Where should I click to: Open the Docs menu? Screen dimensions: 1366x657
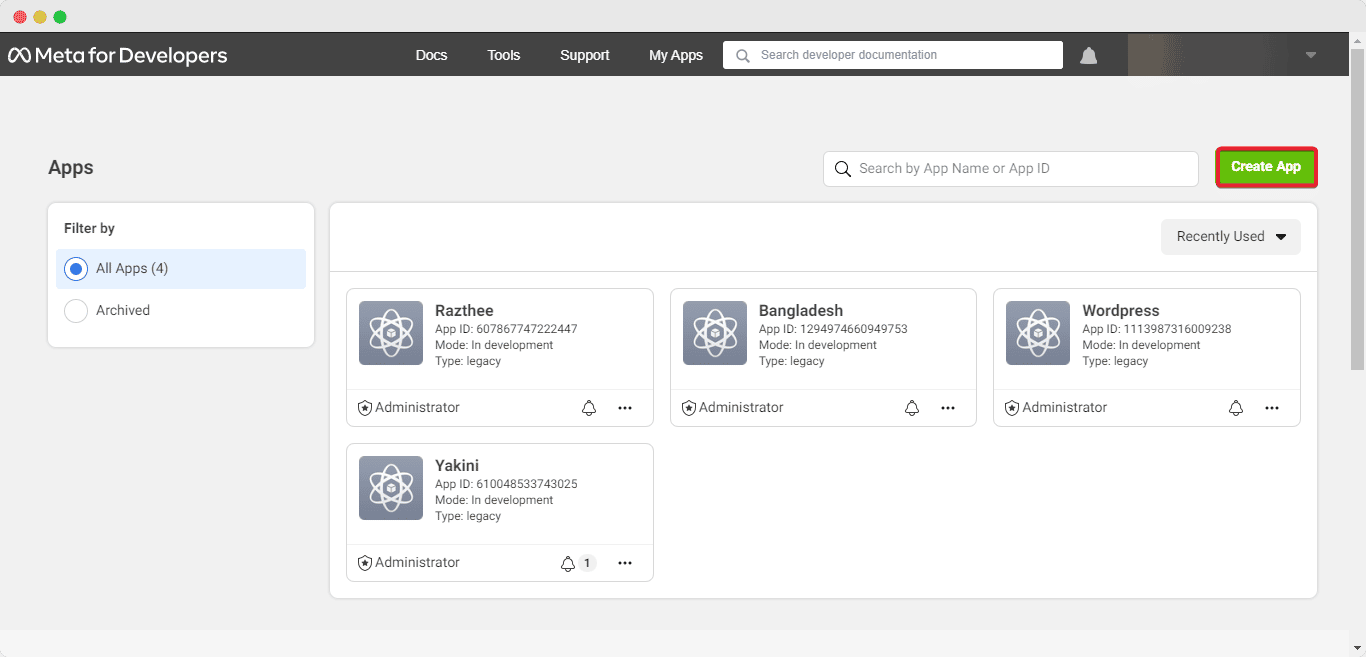point(431,56)
